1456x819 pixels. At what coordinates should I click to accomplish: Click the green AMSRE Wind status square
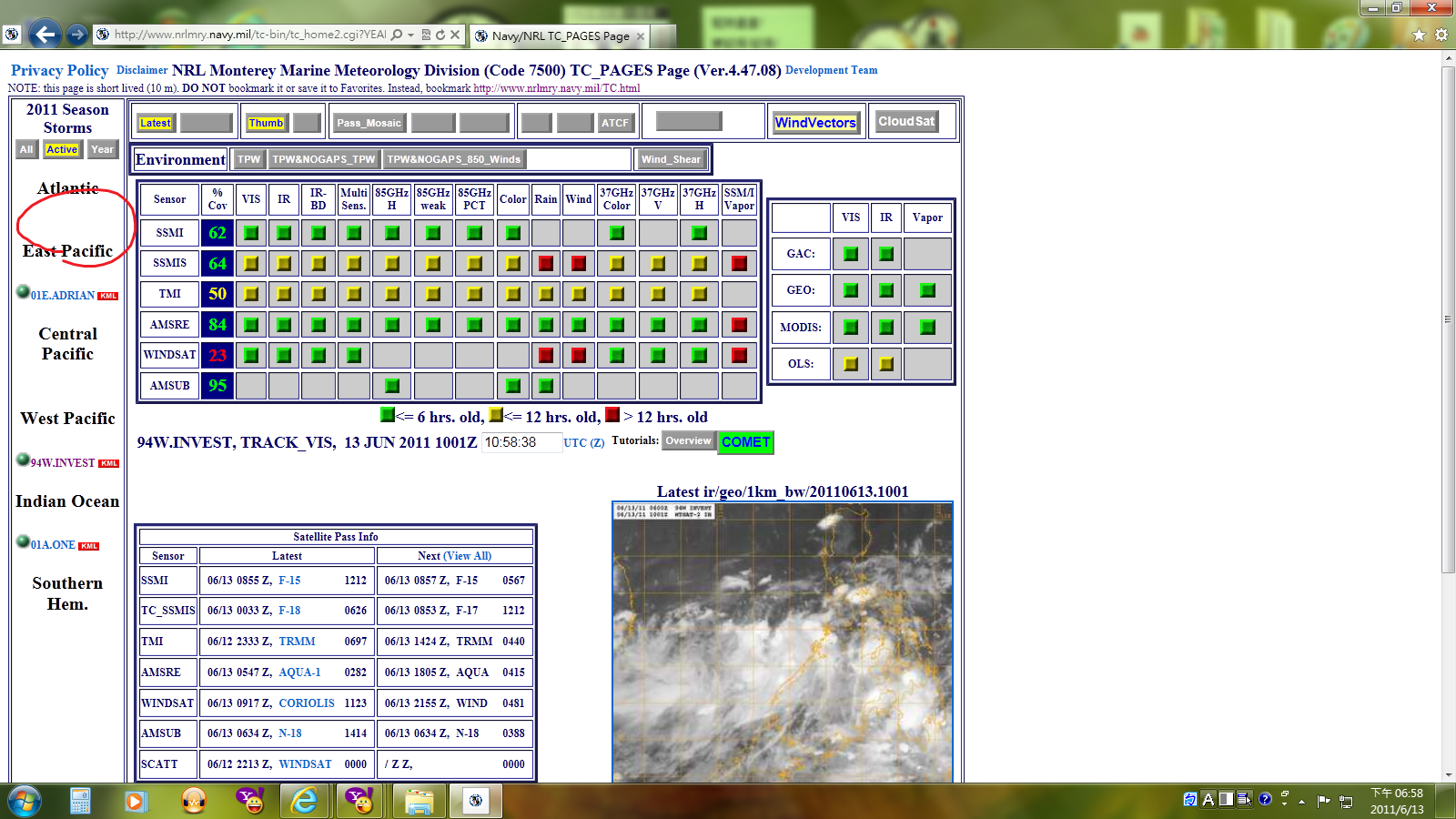pyautogui.click(x=579, y=325)
